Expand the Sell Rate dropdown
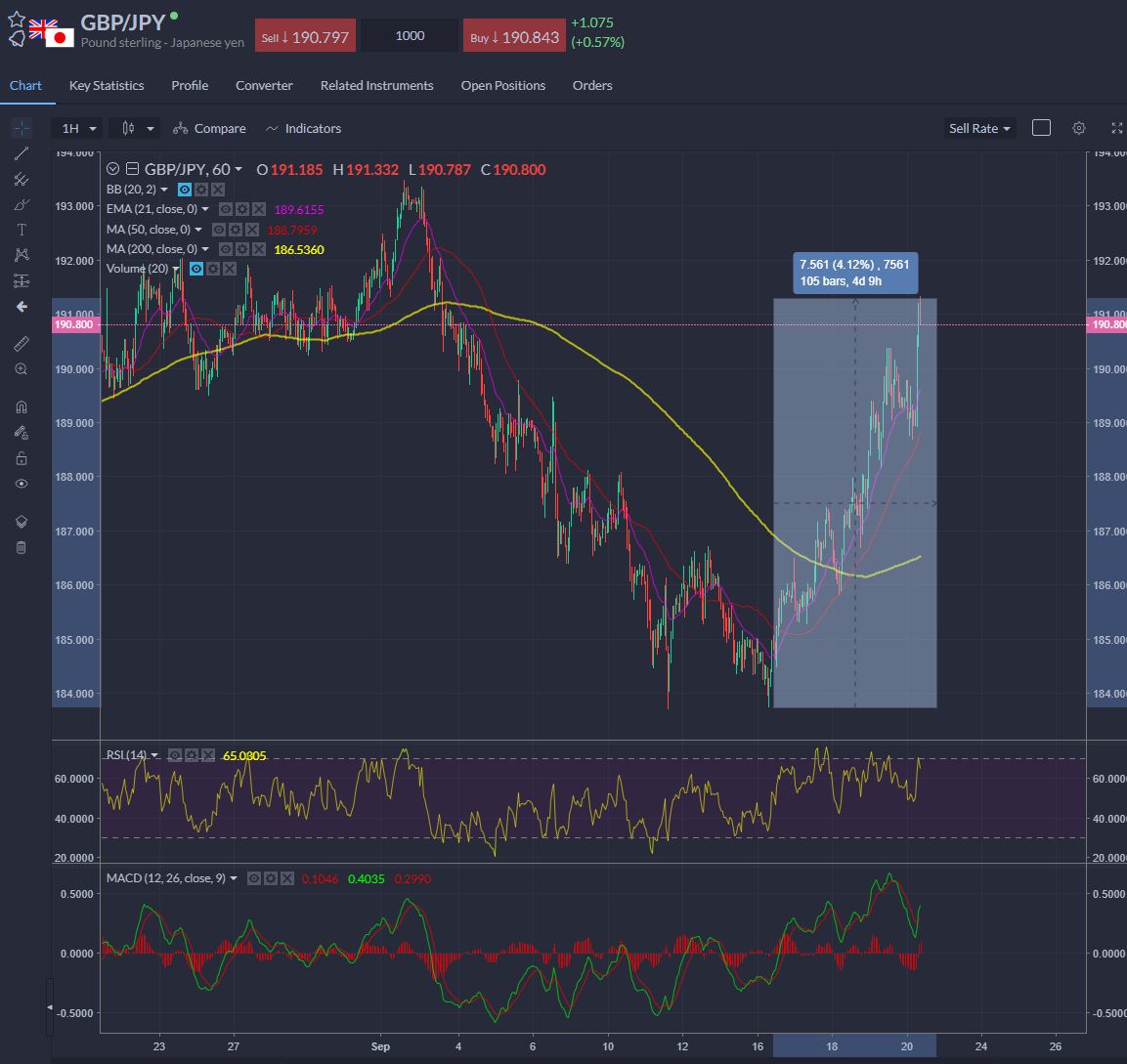The width and height of the screenshot is (1127, 1064). coord(979,128)
